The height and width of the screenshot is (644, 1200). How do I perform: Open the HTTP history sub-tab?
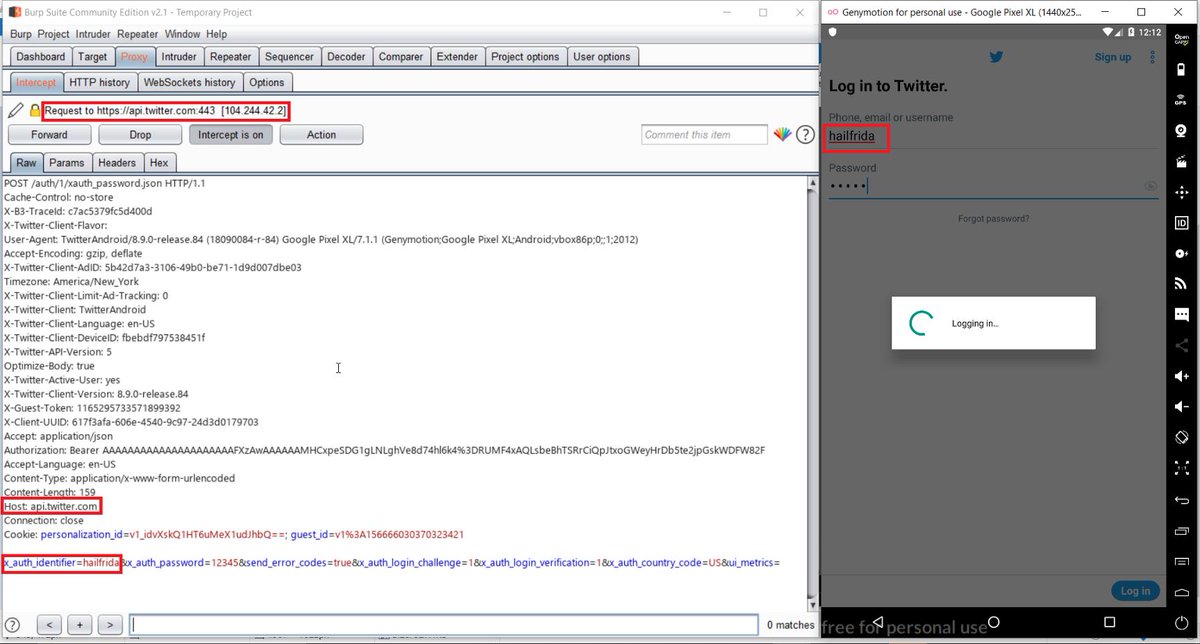click(100, 82)
